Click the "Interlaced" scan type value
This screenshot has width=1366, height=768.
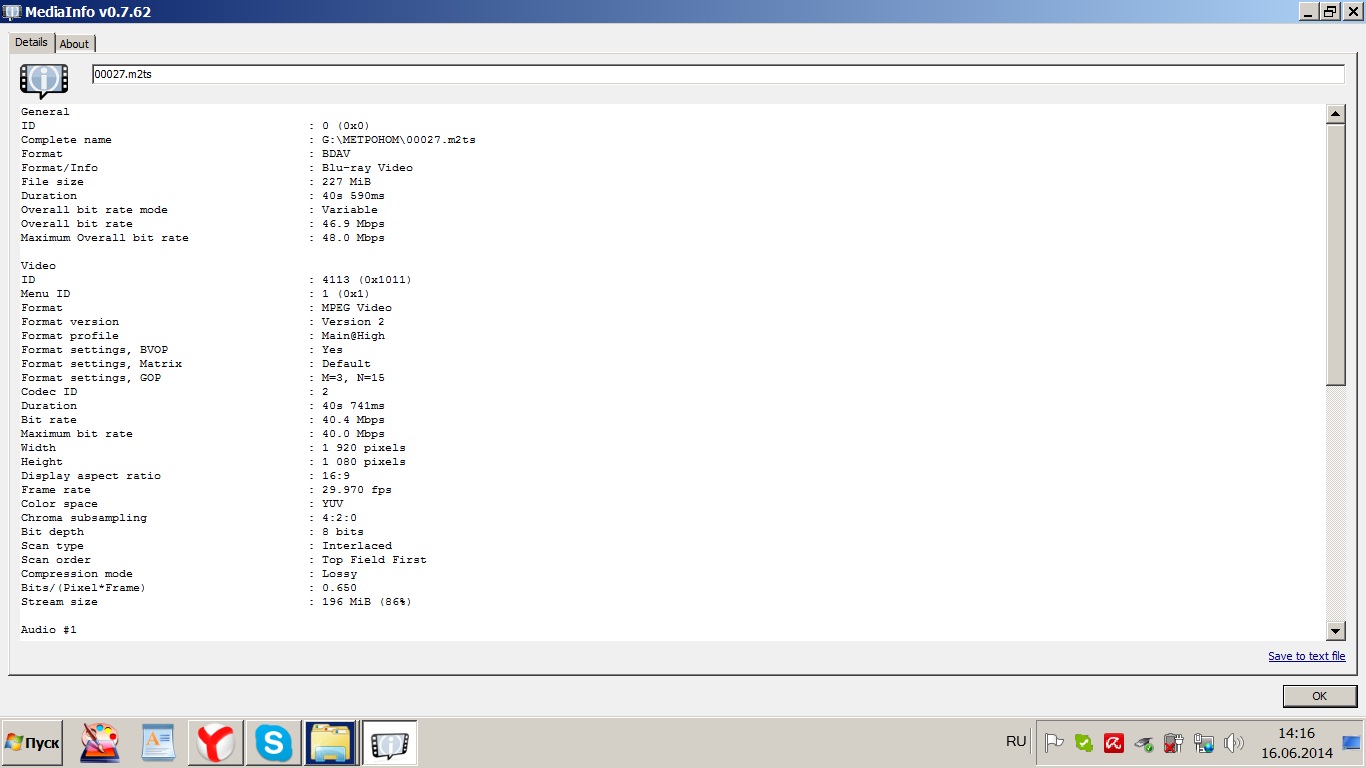(357, 546)
